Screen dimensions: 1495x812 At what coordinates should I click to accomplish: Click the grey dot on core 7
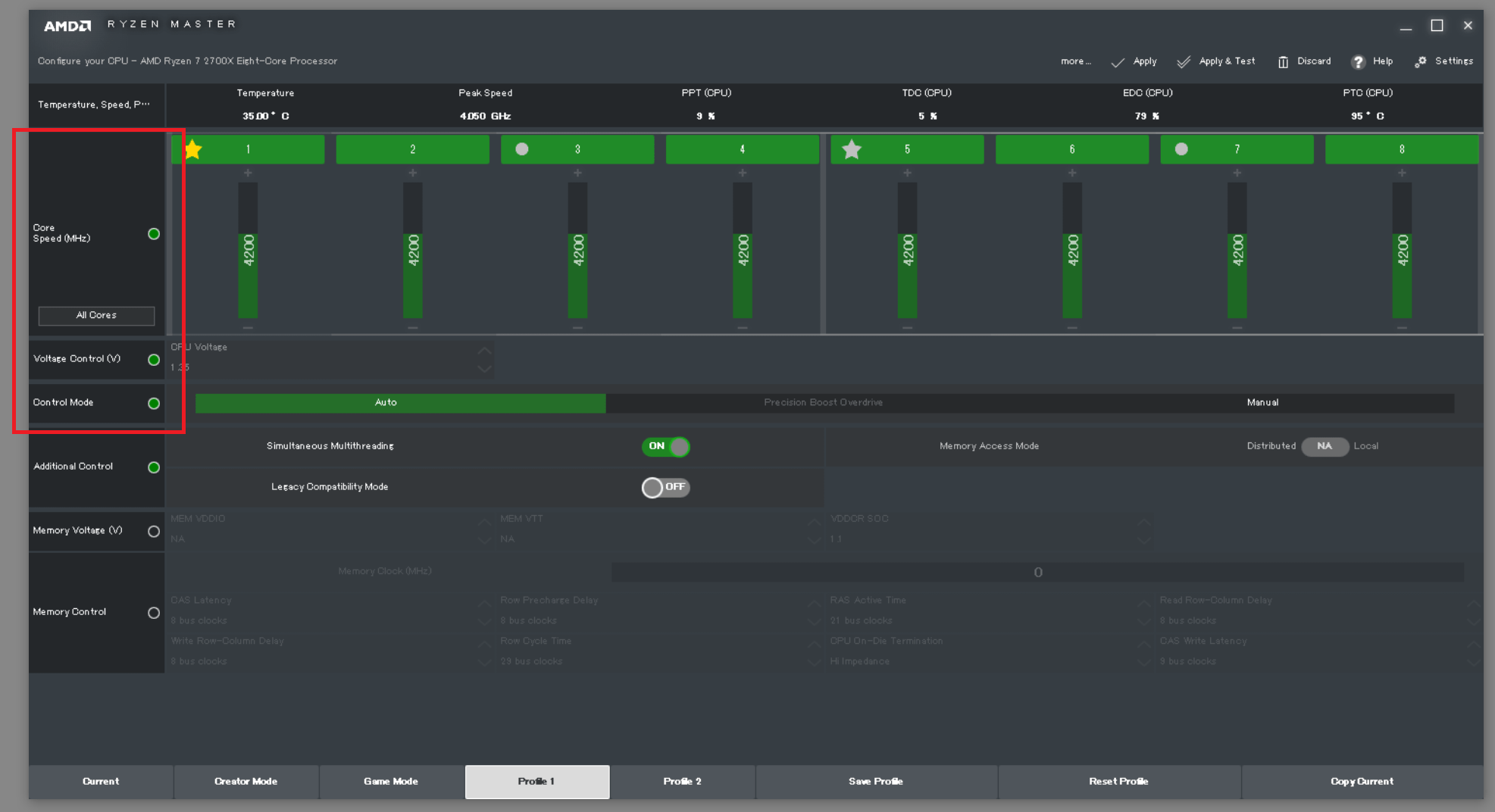tap(1181, 149)
